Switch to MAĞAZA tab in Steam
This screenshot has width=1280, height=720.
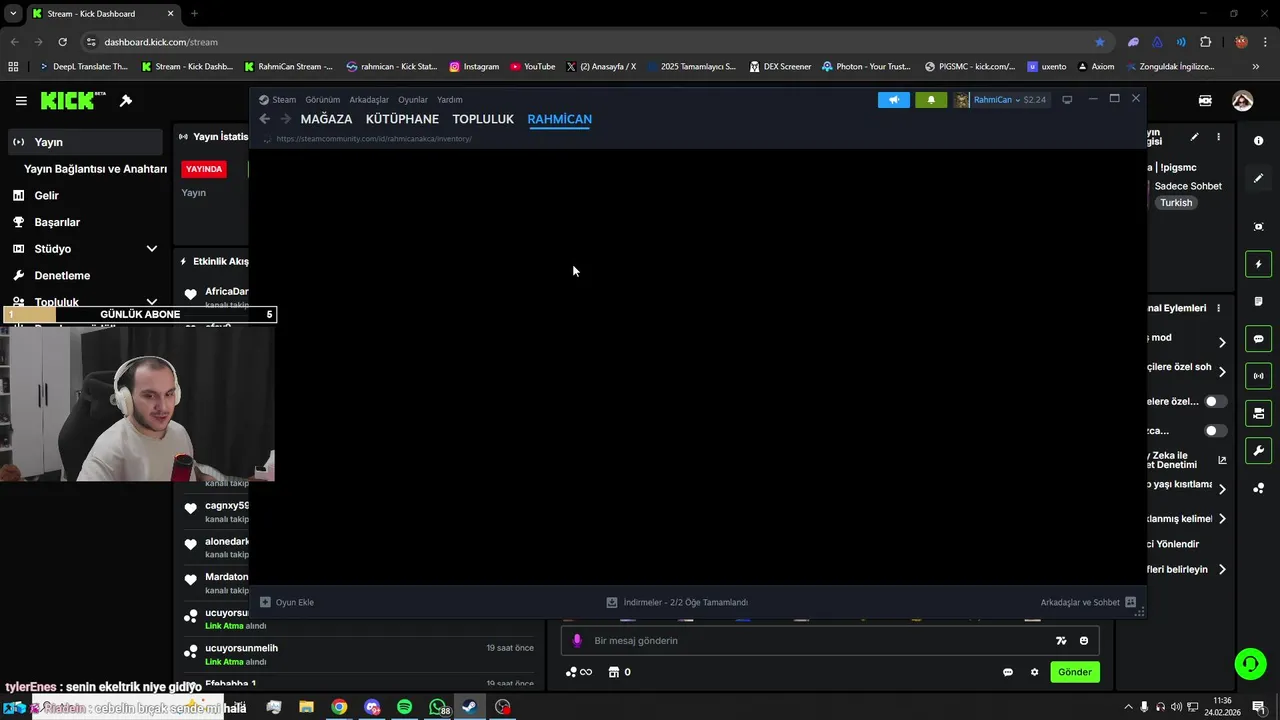327,119
